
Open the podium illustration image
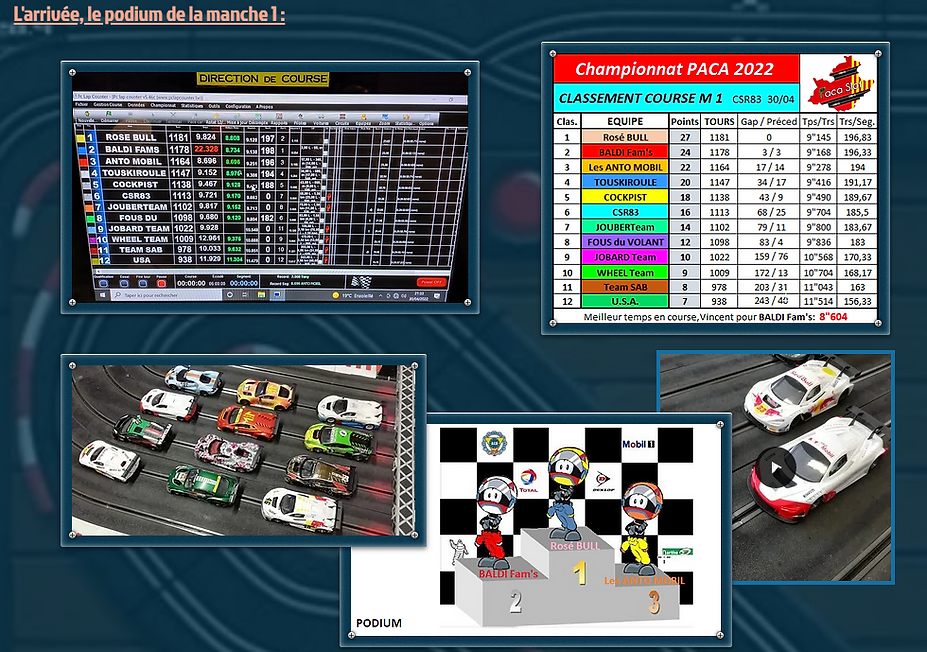point(536,528)
